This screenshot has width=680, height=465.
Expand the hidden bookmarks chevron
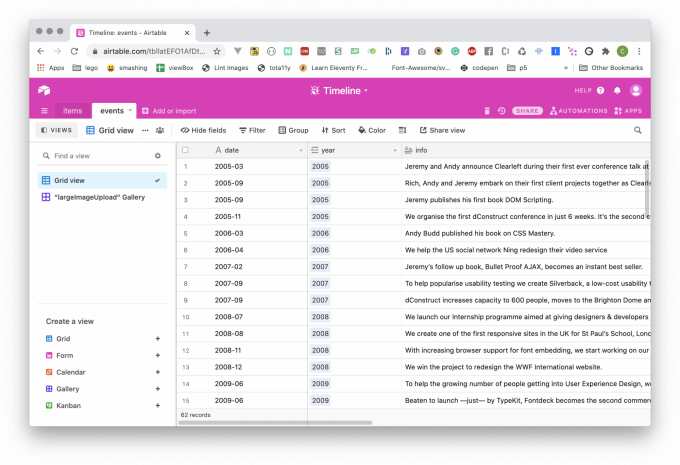click(565, 68)
